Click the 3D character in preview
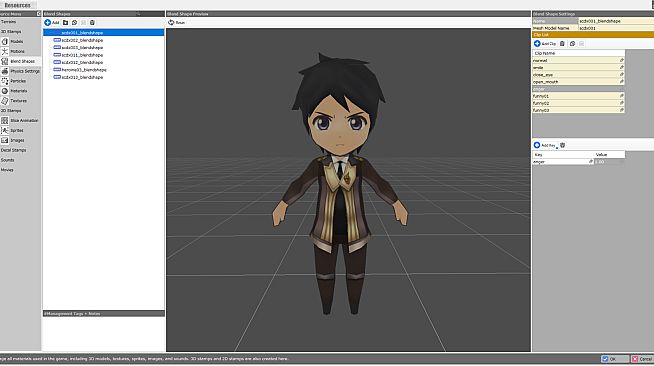Screen dimensions: 654x366 (x=340, y=183)
